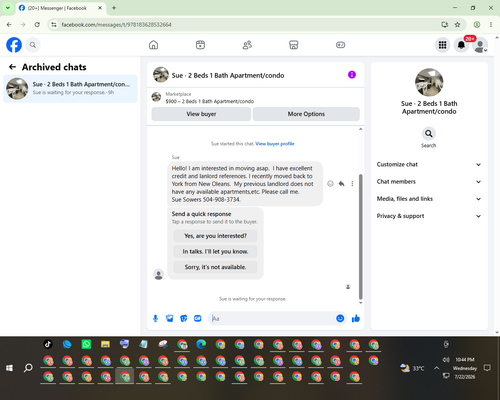Open the tab search dropdown arrow
Image resolution: width=500 pixels, height=400 pixels.
(8, 8)
